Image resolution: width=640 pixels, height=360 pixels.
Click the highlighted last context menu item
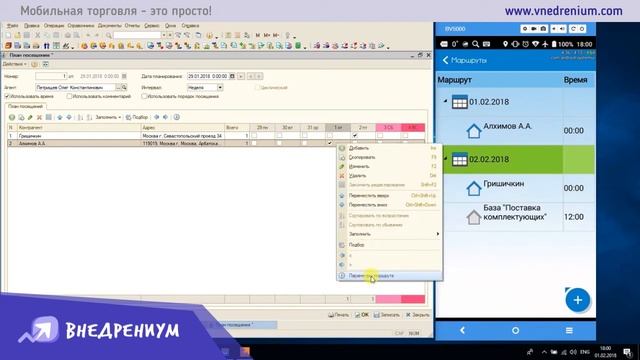(x=389, y=276)
